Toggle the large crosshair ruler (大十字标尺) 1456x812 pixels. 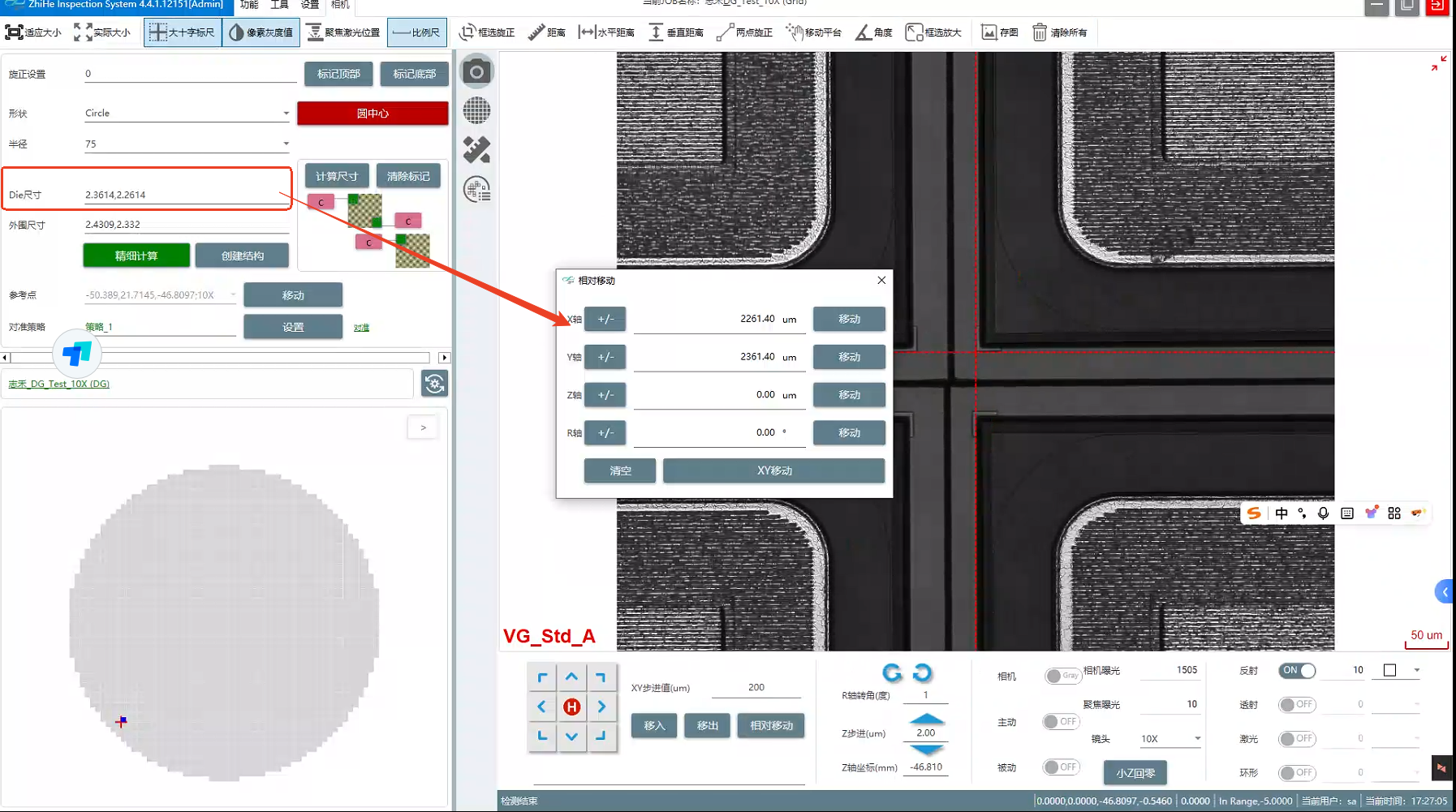183,32
